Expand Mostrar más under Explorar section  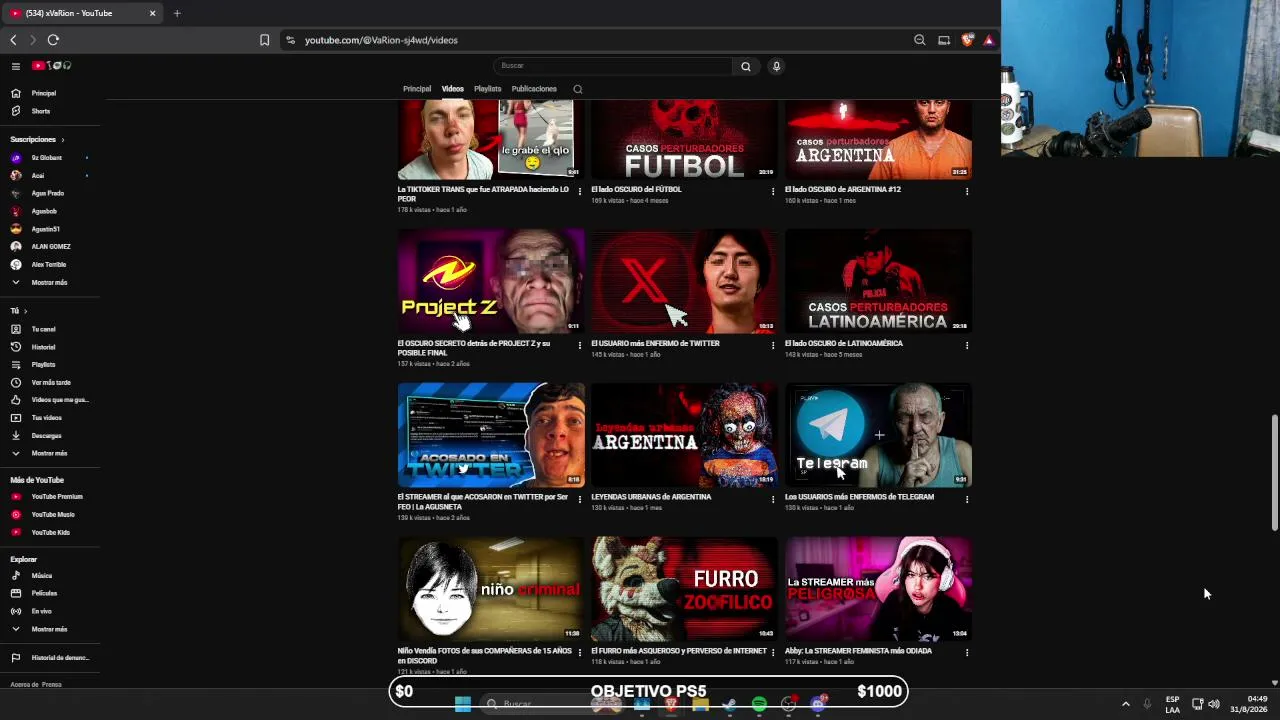(50, 629)
